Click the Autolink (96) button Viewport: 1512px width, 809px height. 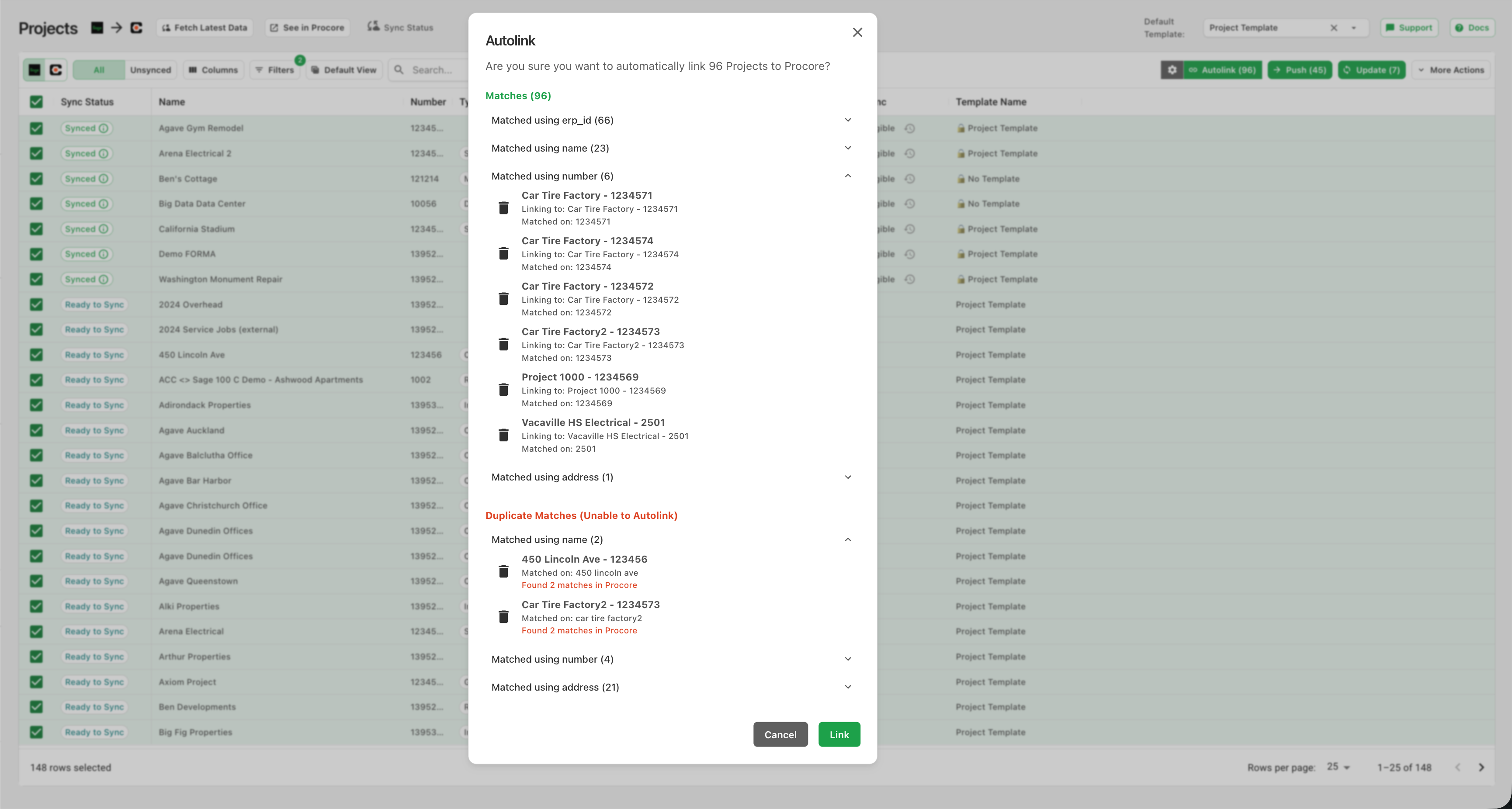[1222, 70]
